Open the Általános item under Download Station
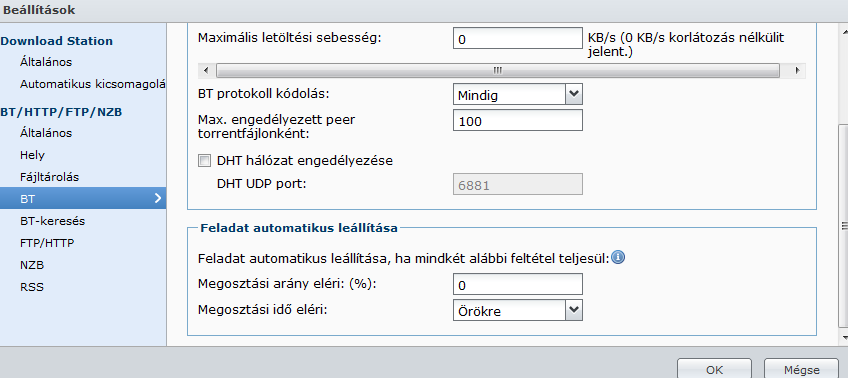Screen dimensions: 848x378 (x=46, y=62)
